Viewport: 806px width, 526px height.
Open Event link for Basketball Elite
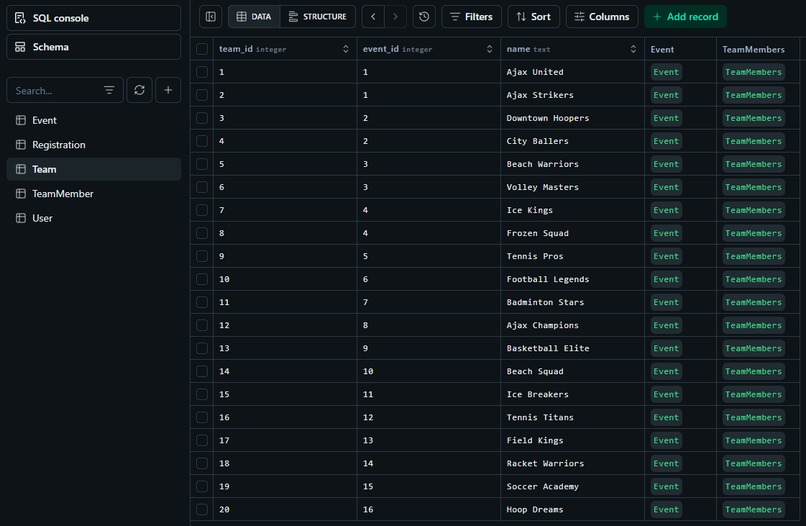point(666,348)
